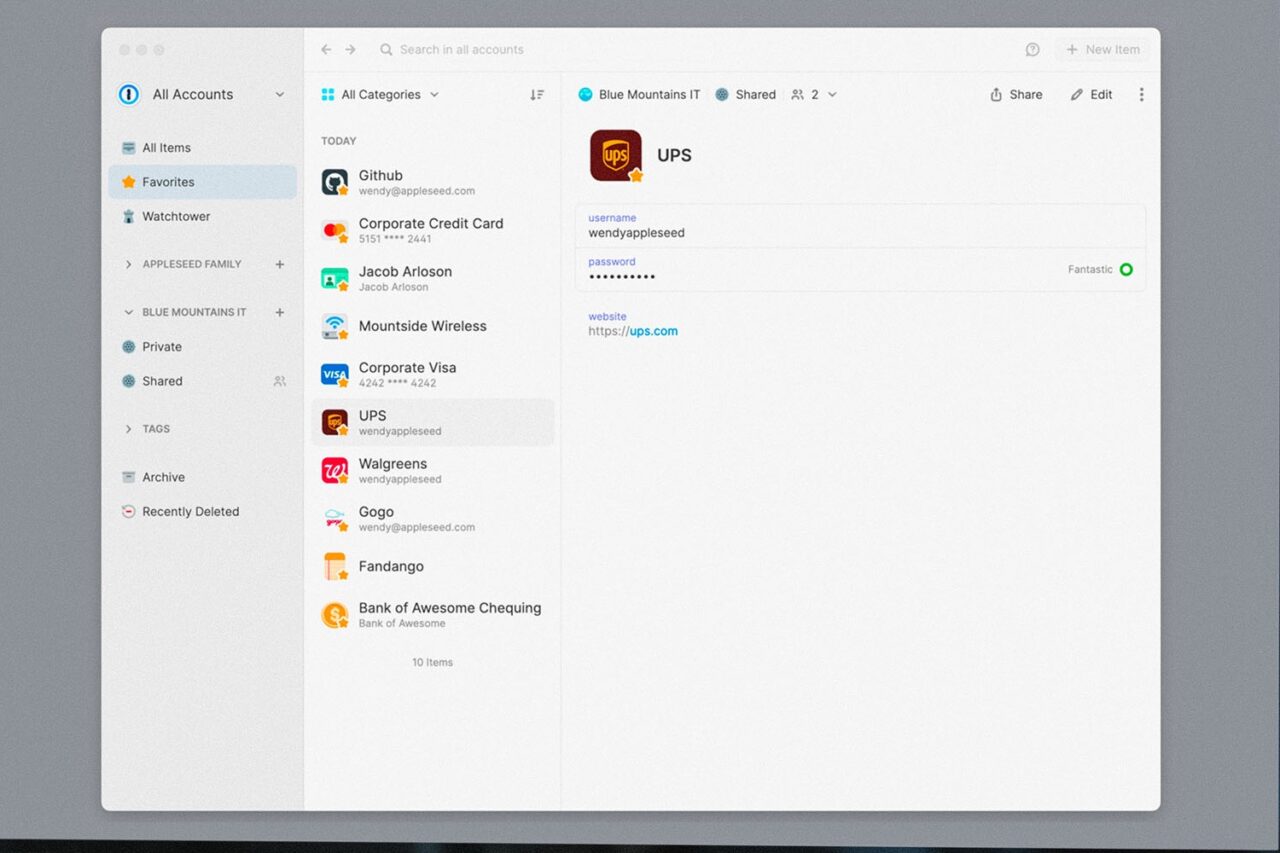Expand the Appleseed Family section

128,265
